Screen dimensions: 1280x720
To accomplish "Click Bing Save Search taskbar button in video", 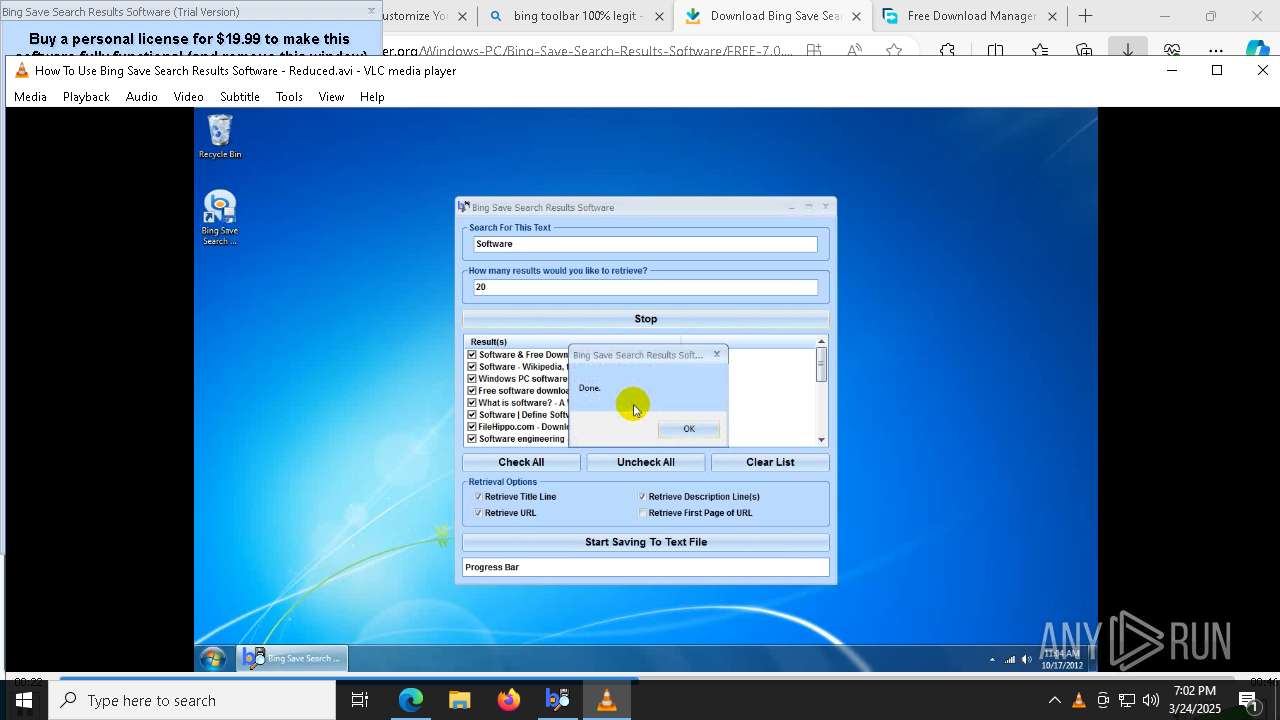I will click(x=293, y=658).
